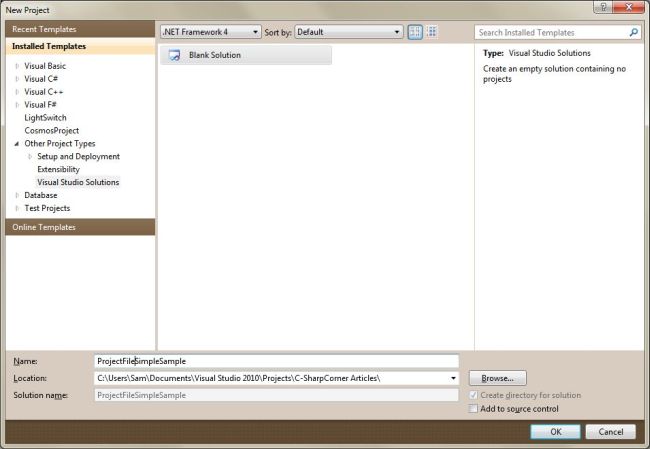Open the .NET Framework 4 dropdown

click(211, 32)
